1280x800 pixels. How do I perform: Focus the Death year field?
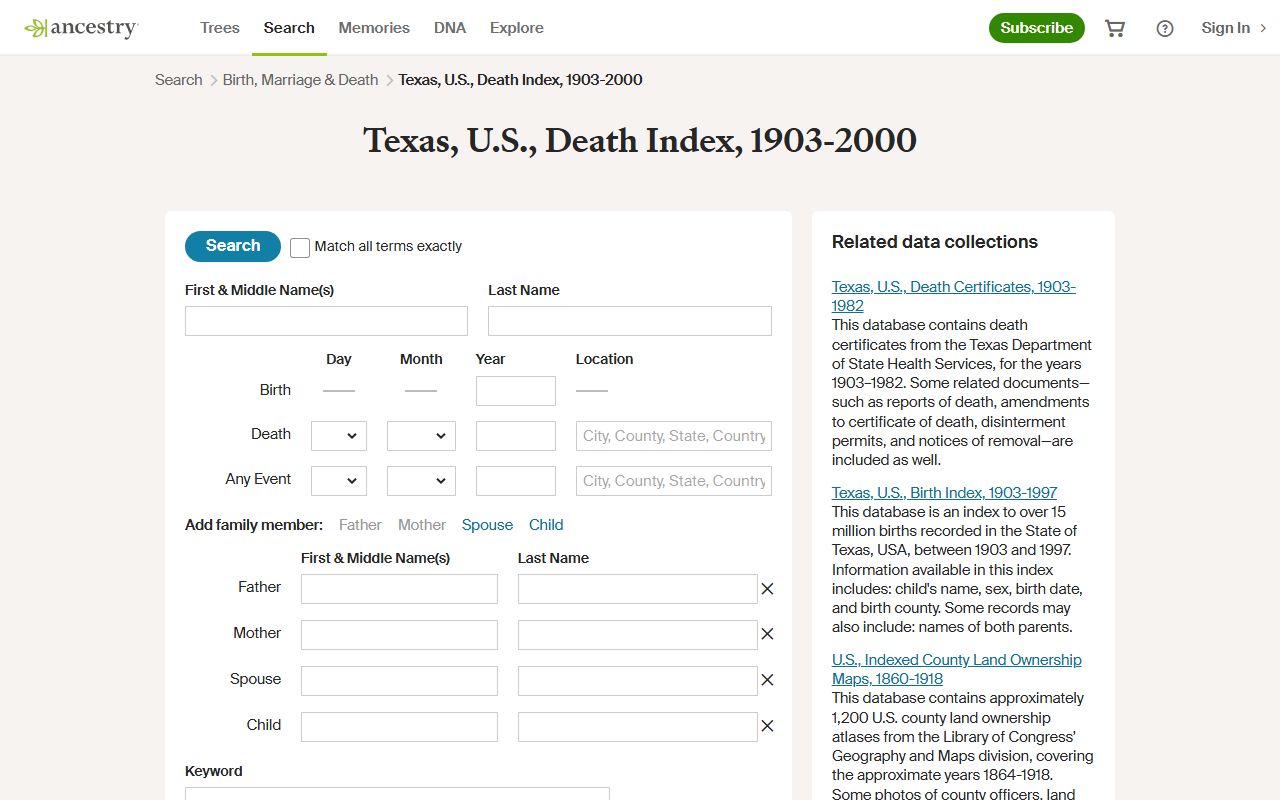516,436
